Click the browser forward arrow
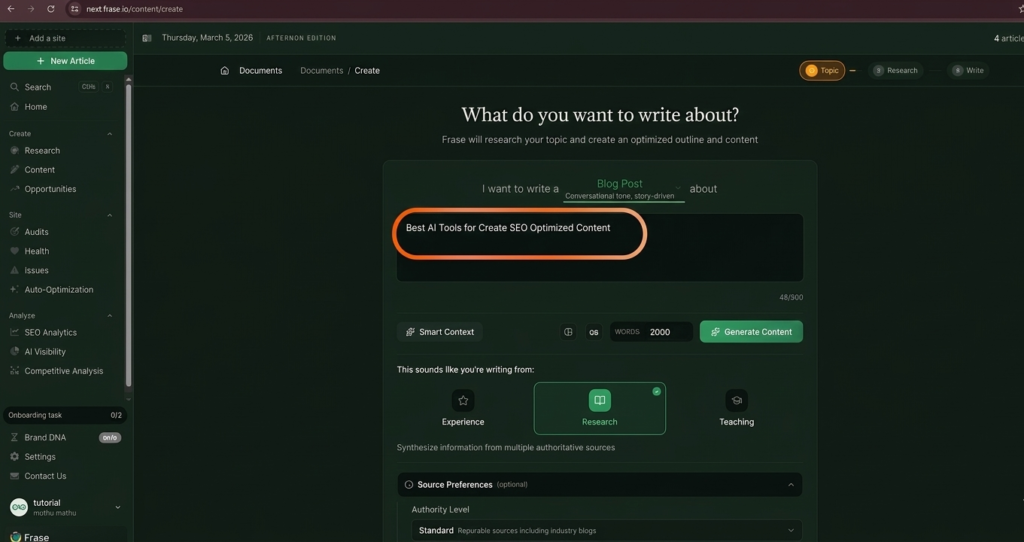Screen dimensions: 1024x542 [x=31, y=9]
